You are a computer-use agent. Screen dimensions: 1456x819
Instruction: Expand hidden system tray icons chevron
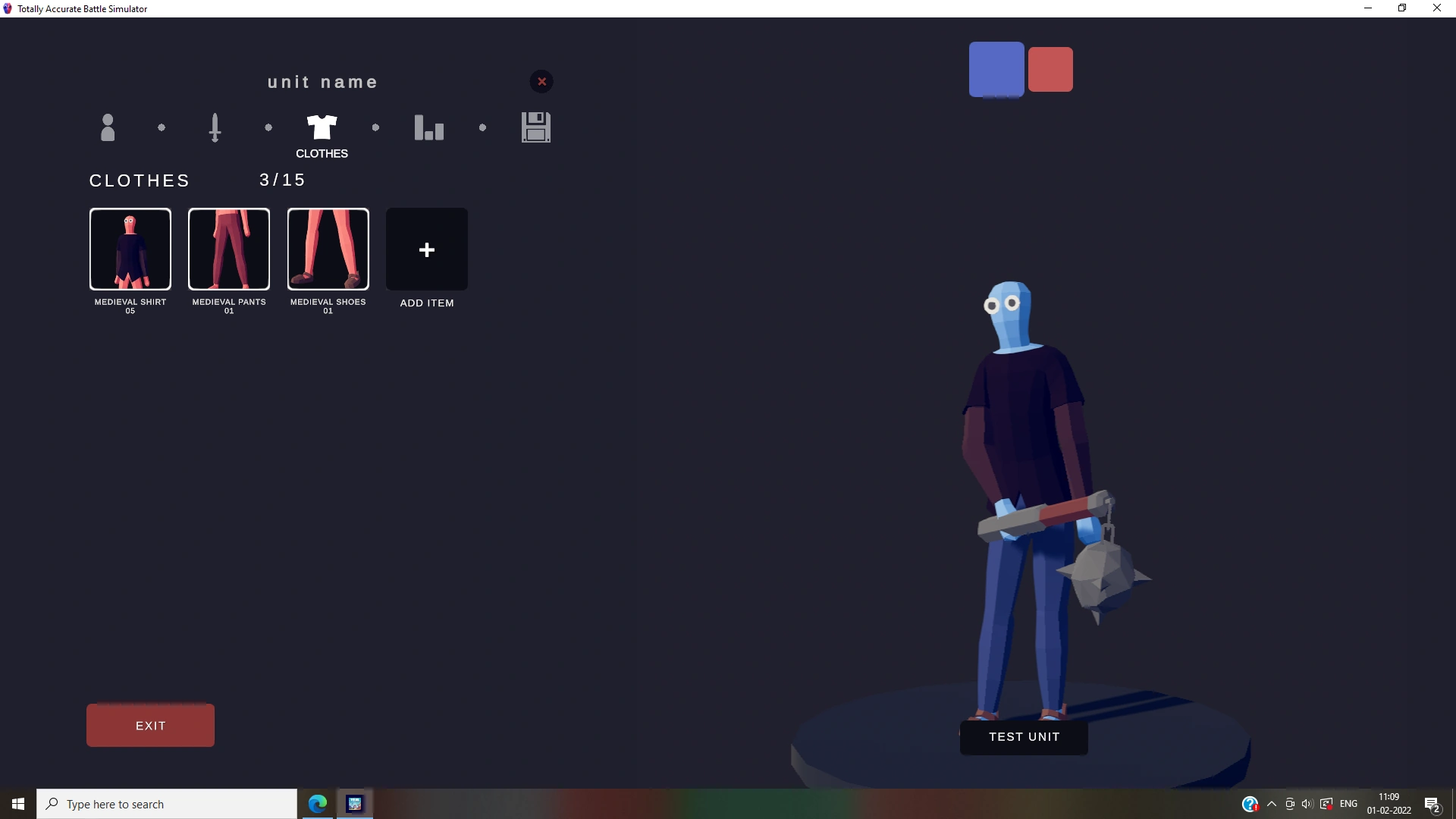[x=1272, y=804]
